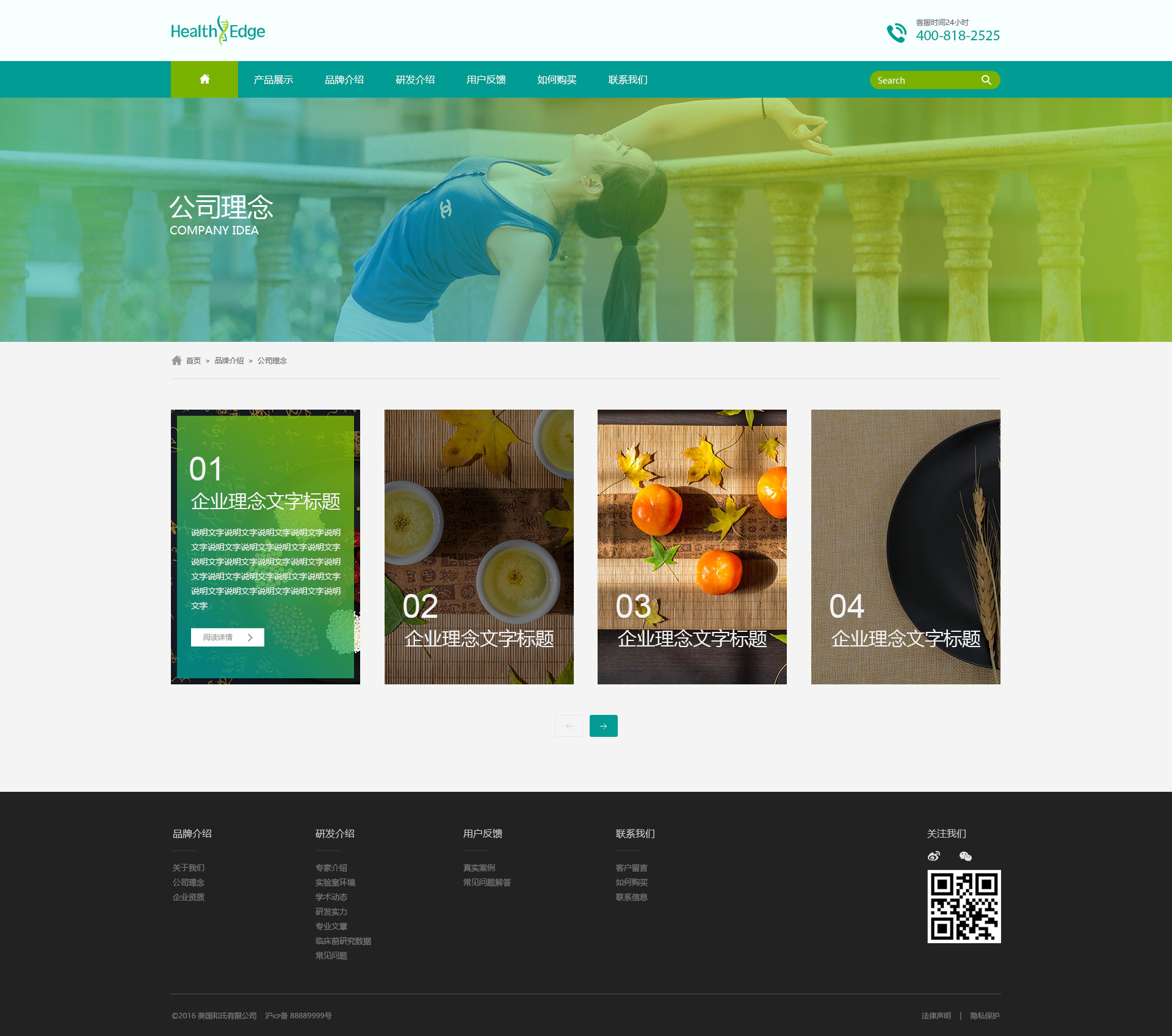Open the 产品展示 menu item

click(273, 80)
